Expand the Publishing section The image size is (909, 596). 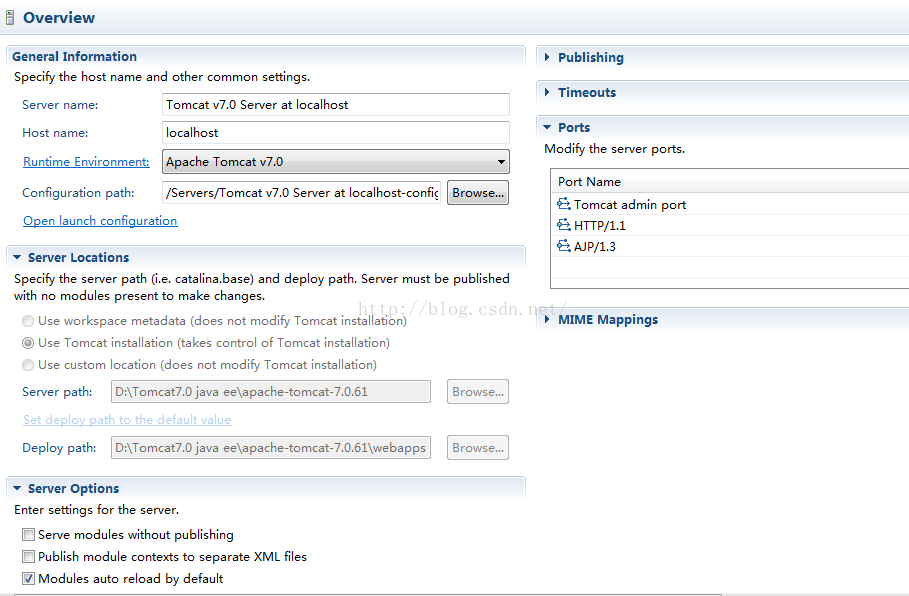pyautogui.click(x=547, y=57)
